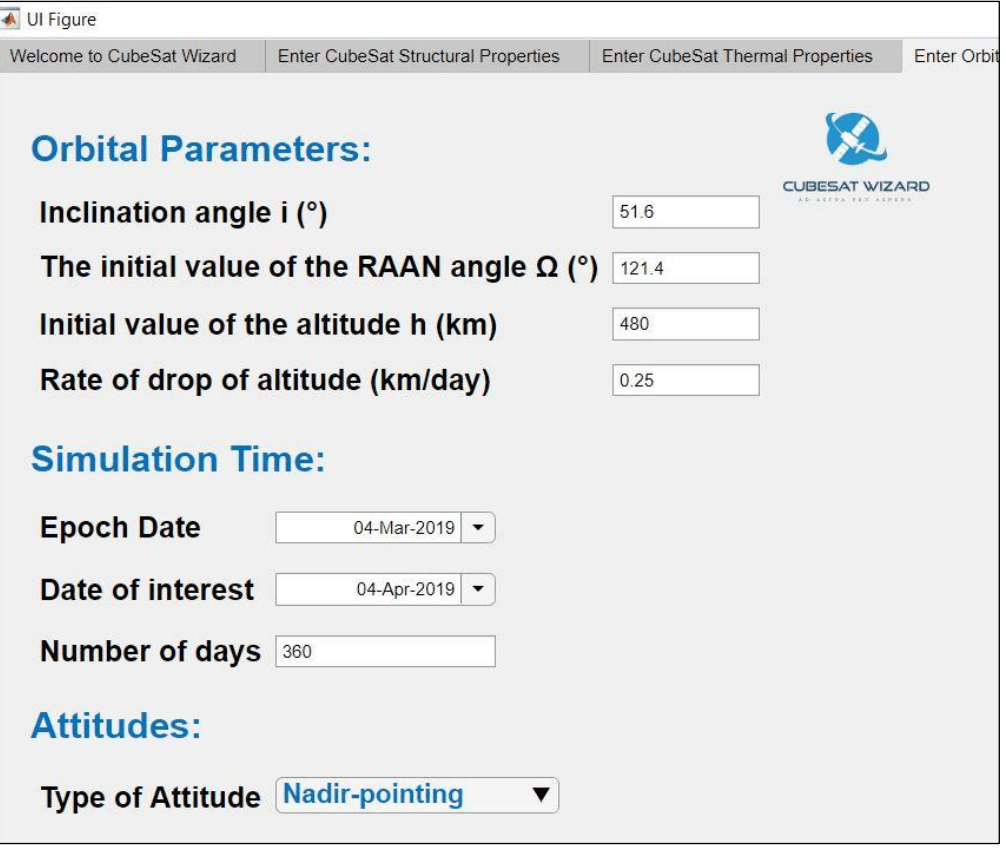Image resolution: width=1006 pixels, height=848 pixels.
Task: Select the Enter Orbit tab
Action: click(955, 56)
